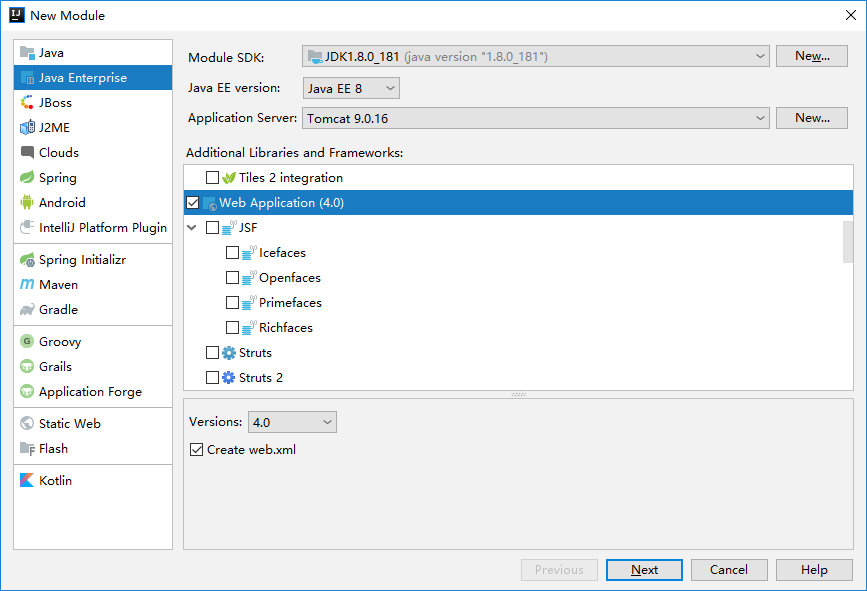This screenshot has height=591, width=867.
Task: Open the Versions 4.0 dropdown
Action: click(292, 422)
